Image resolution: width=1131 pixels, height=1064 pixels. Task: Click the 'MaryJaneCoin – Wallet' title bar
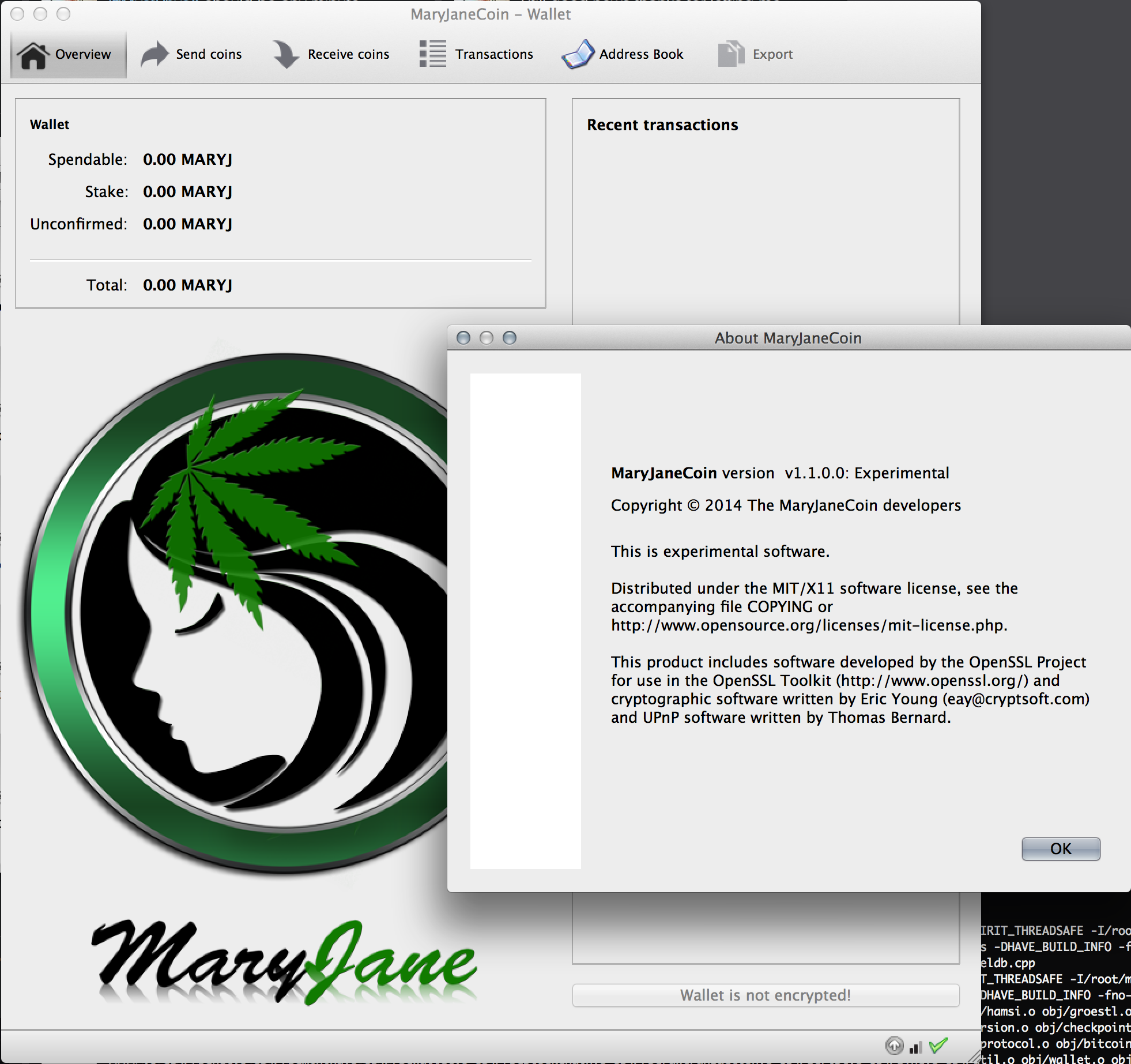tap(491, 14)
